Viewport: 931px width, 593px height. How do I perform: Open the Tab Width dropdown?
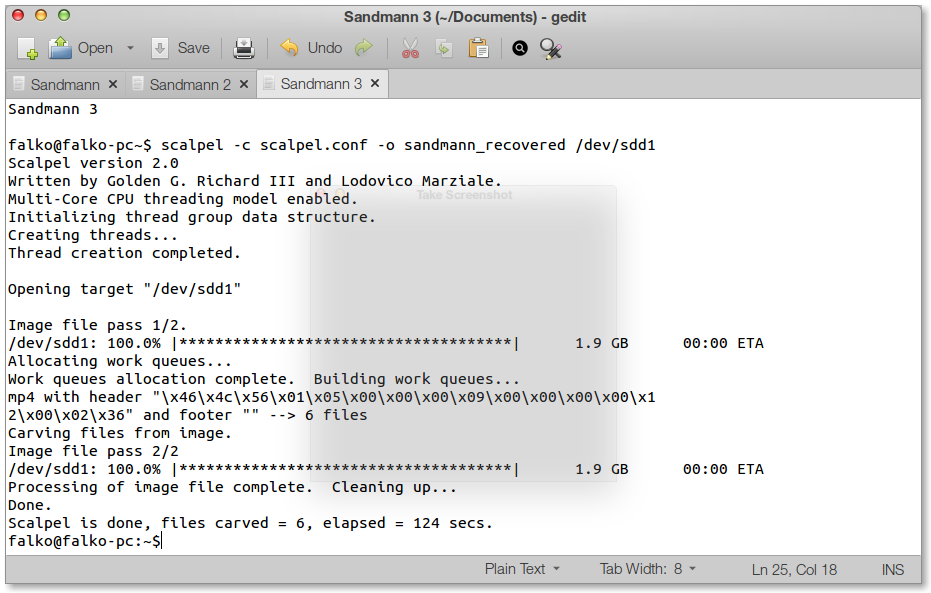click(x=647, y=569)
